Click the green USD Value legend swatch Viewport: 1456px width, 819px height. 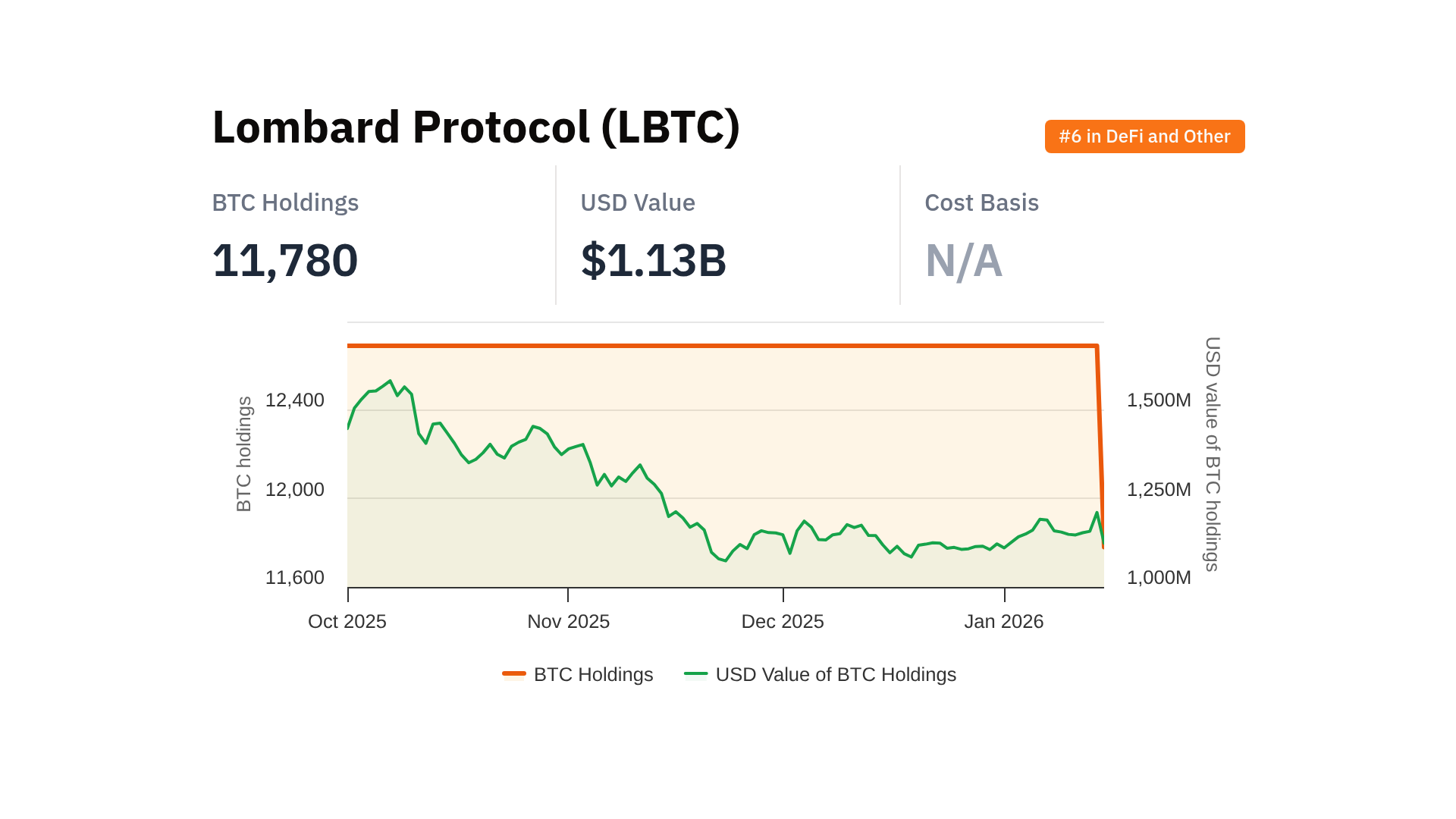(695, 673)
